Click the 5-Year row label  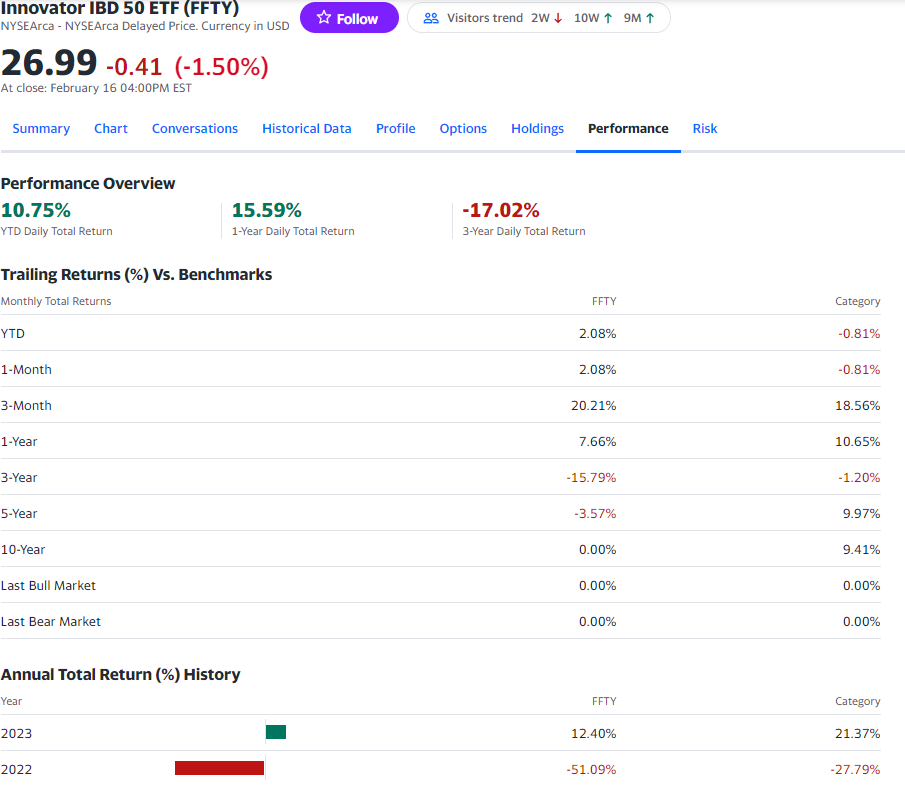(x=19, y=514)
